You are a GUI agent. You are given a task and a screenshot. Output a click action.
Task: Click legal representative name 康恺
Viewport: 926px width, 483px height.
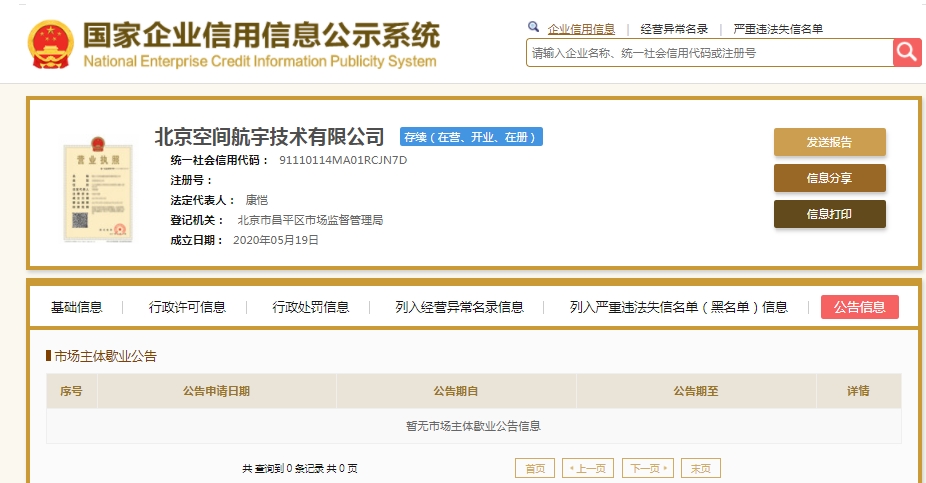point(257,200)
